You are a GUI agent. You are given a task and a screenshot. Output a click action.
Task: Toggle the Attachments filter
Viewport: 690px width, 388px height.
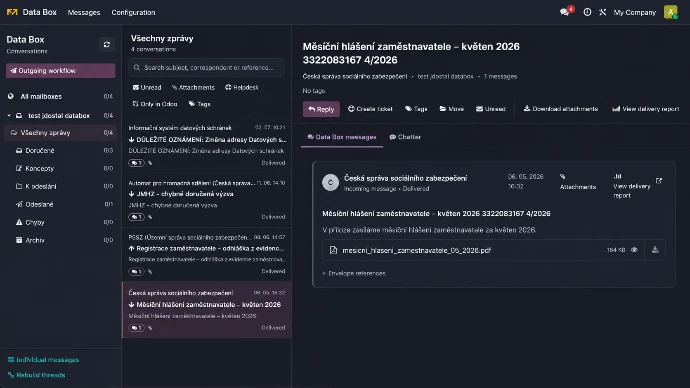click(x=193, y=88)
